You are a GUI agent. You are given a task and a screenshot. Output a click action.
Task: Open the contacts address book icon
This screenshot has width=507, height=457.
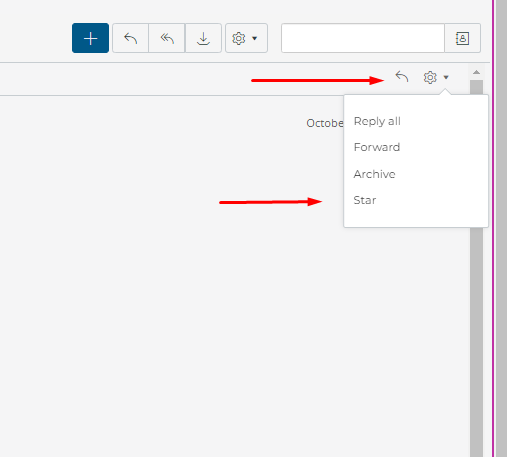(x=462, y=38)
